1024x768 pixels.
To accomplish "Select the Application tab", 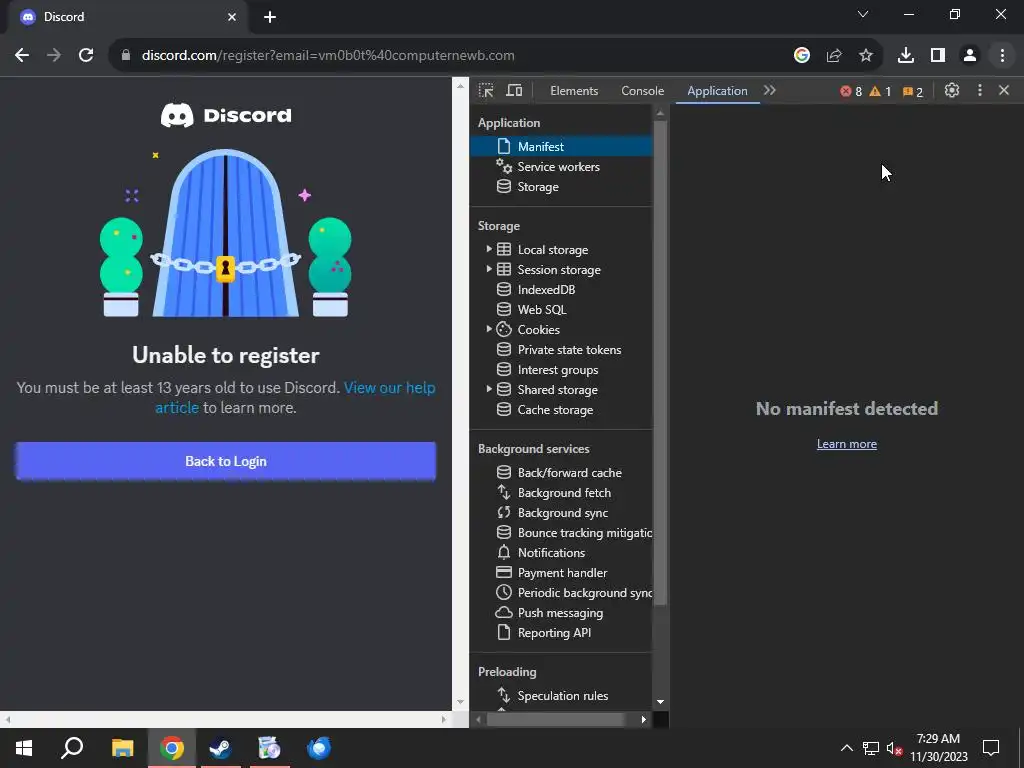I will 717,91.
